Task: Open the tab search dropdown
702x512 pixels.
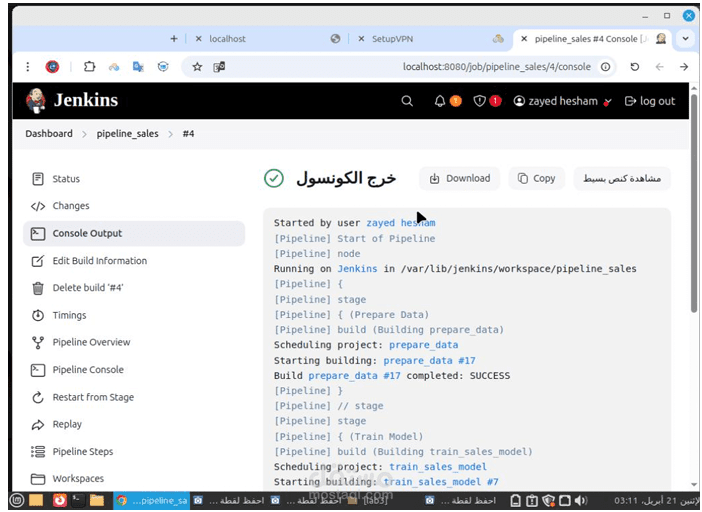Action: (685, 39)
